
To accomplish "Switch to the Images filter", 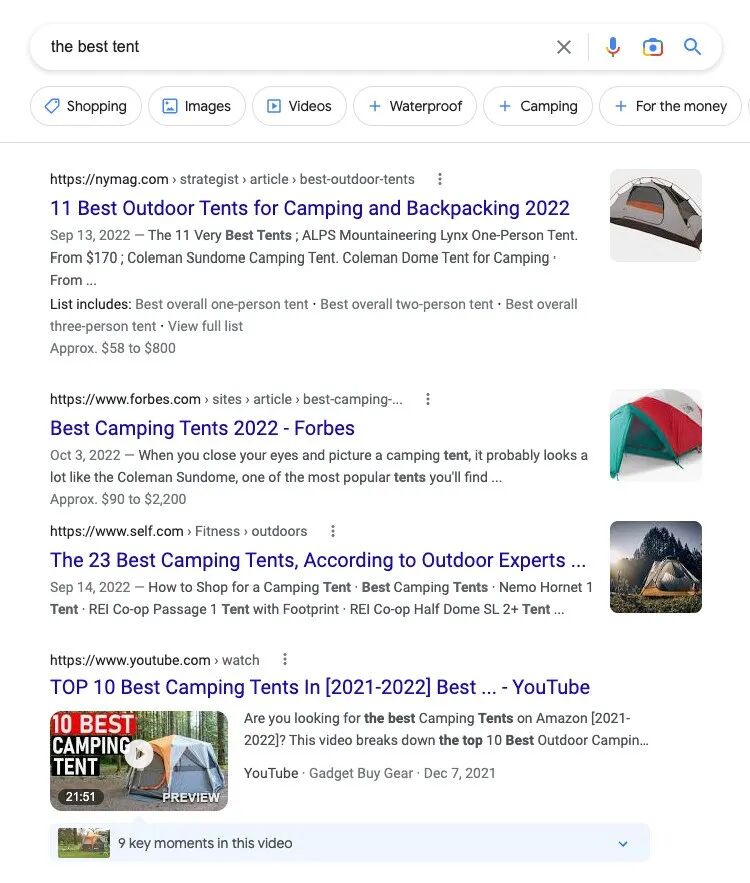I will pos(197,106).
